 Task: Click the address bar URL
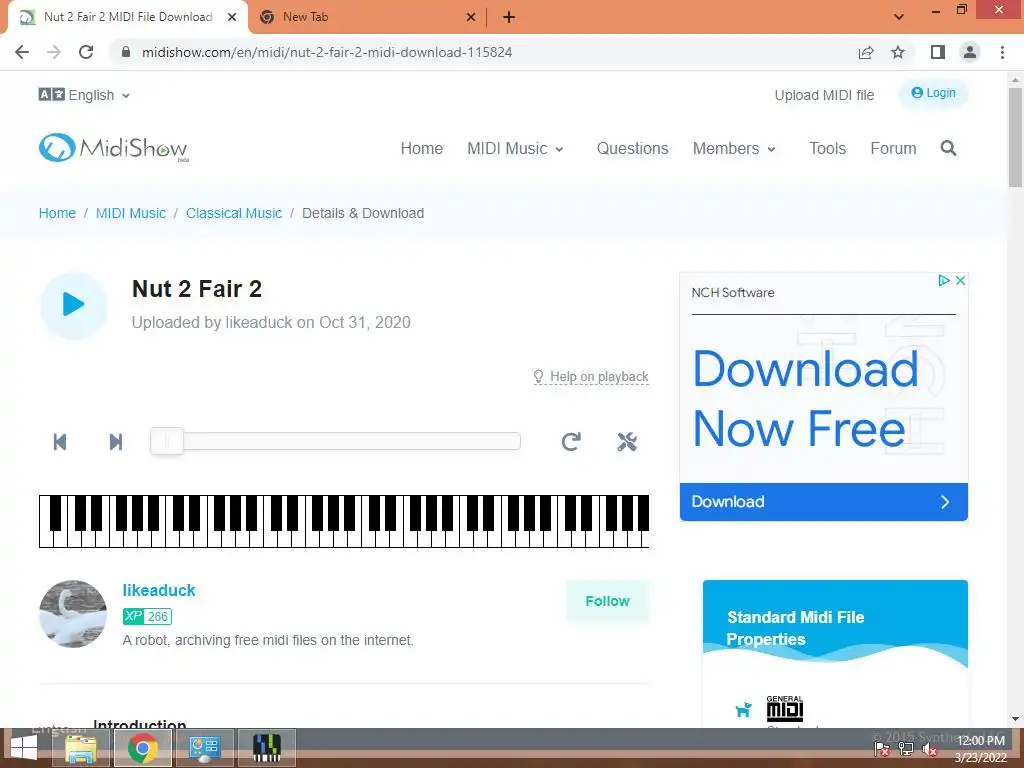click(x=327, y=52)
